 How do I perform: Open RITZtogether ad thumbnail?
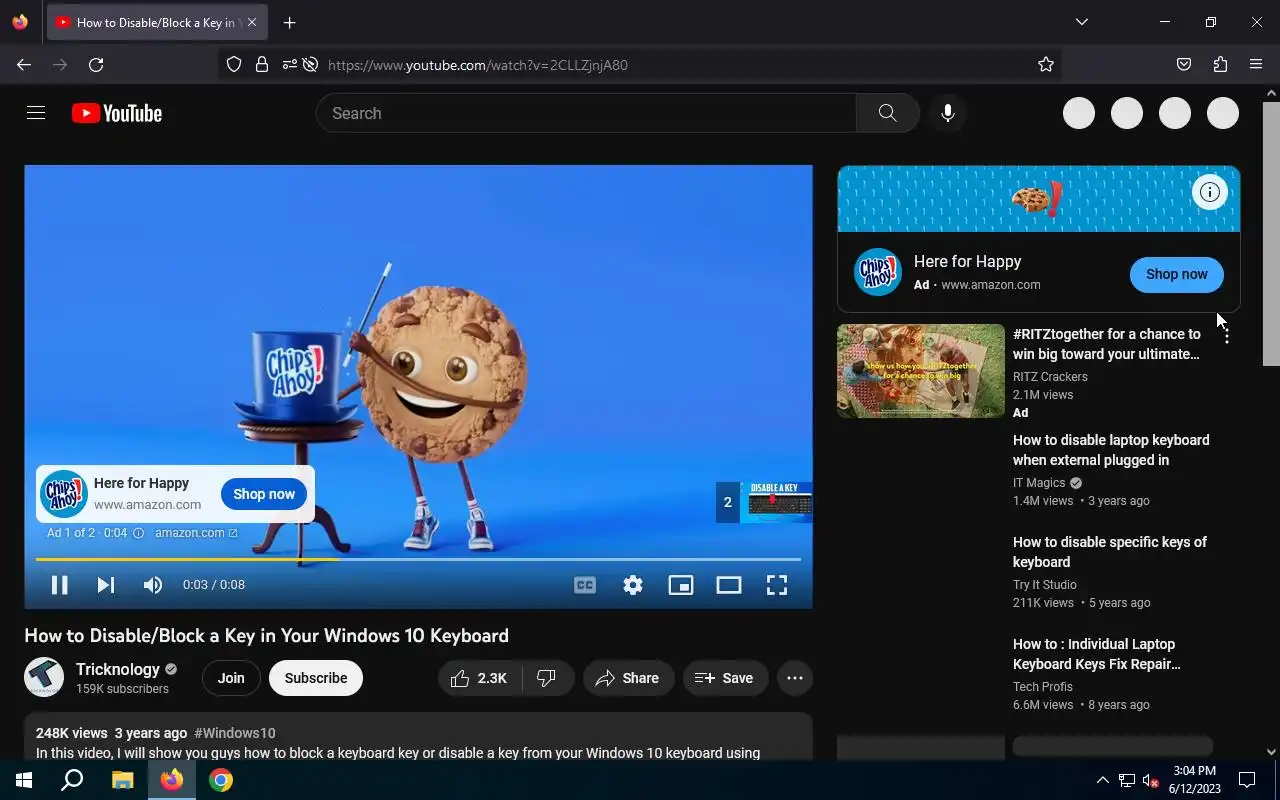(x=921, y=371)
